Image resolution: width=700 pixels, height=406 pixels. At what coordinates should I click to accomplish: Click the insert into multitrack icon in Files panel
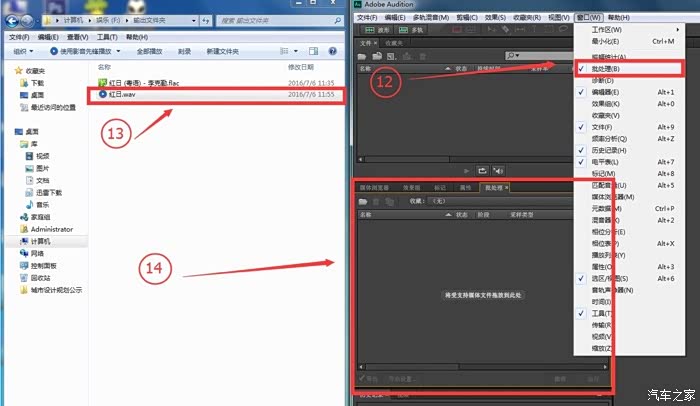tap(407, 56)
